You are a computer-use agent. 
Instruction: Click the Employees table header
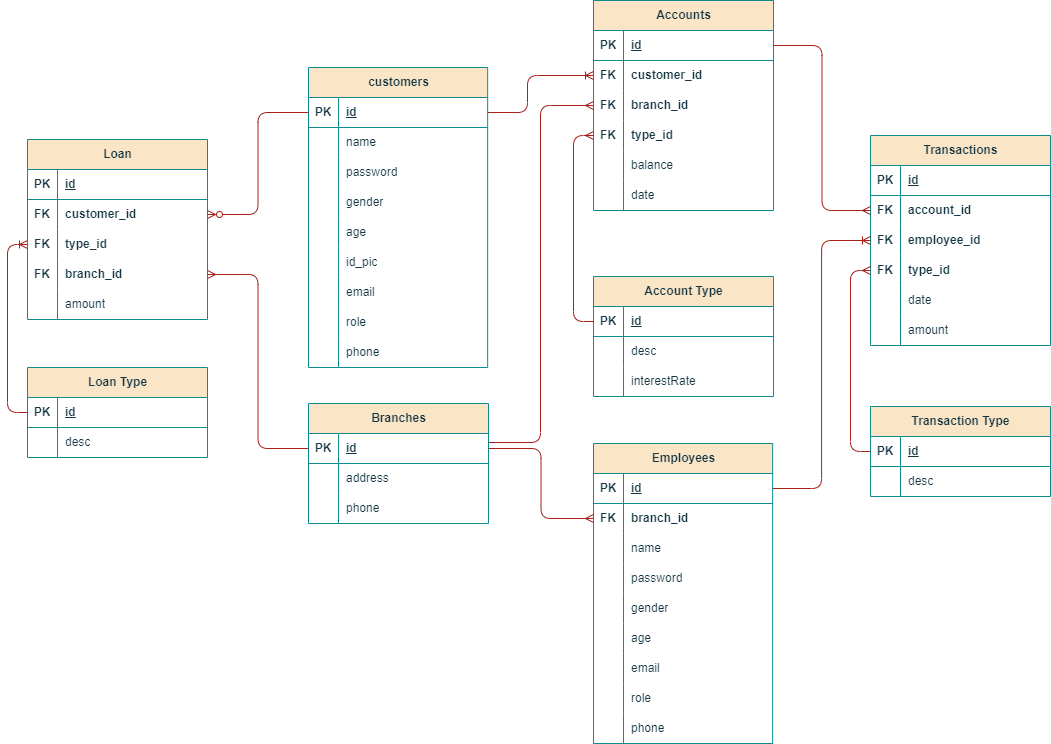tap(683, 458)
